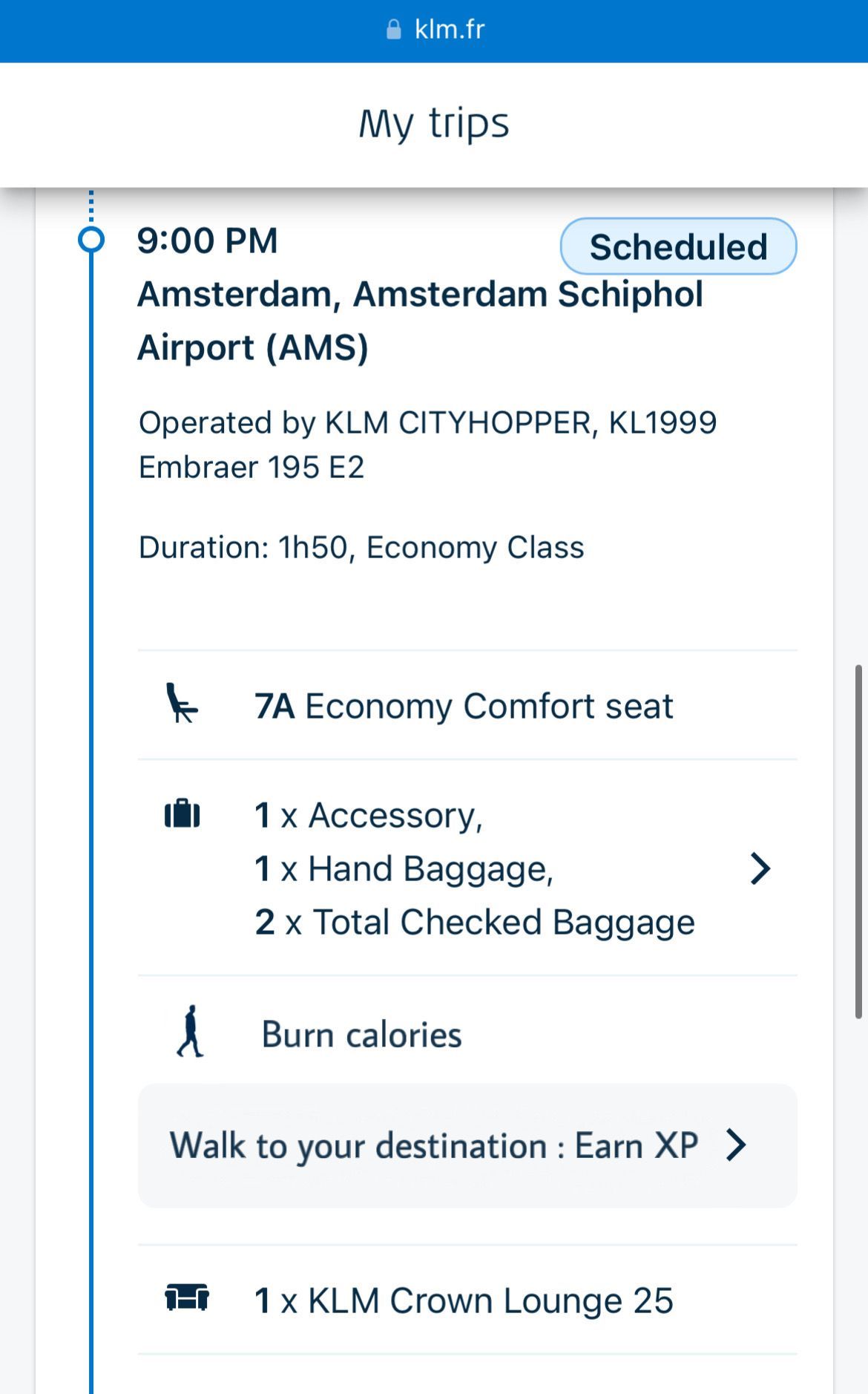
Task: Select the My trips page header
Action: coord(434,123)
